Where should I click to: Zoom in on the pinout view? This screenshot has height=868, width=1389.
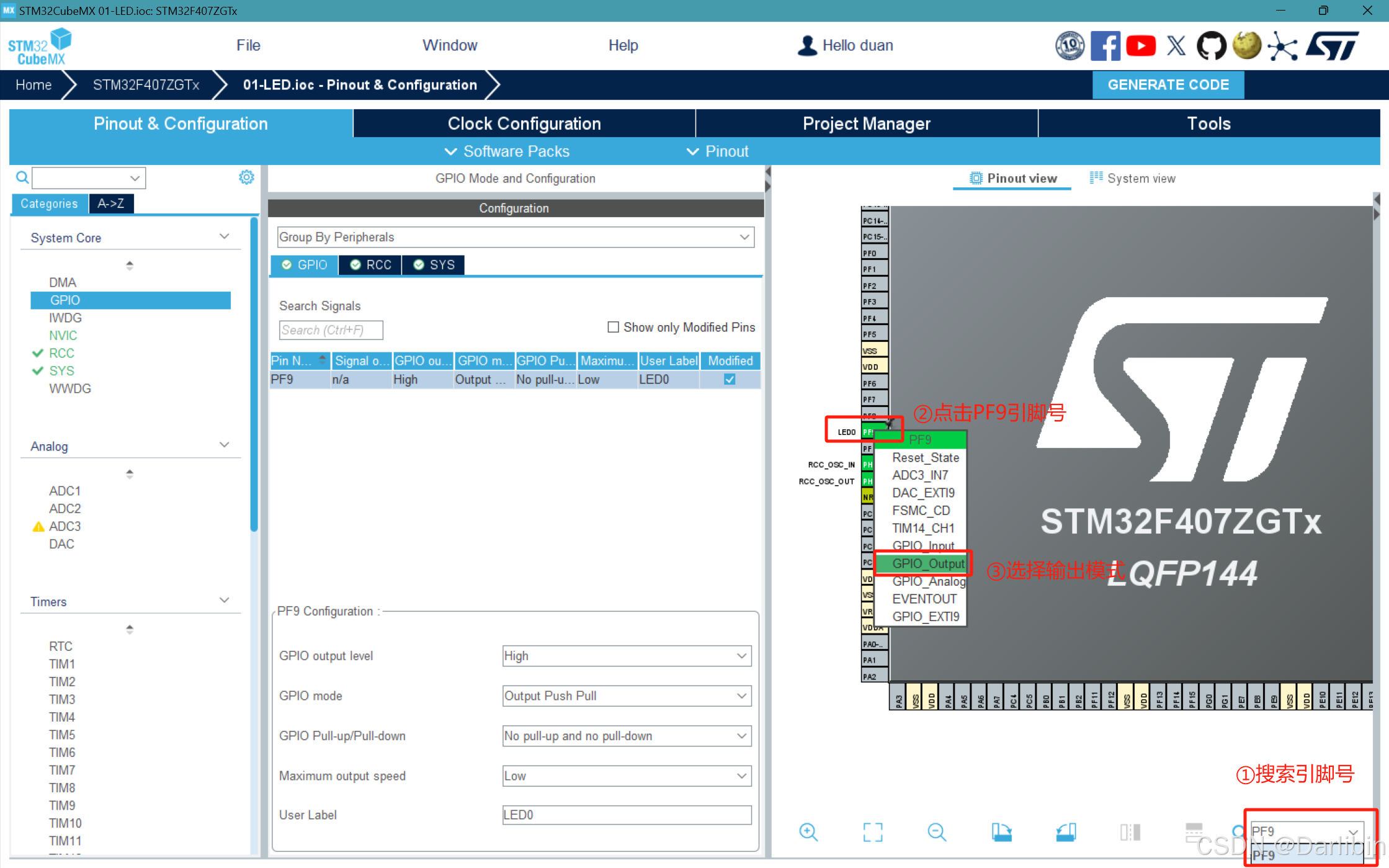pyautogui.click(x=808, y=832)
